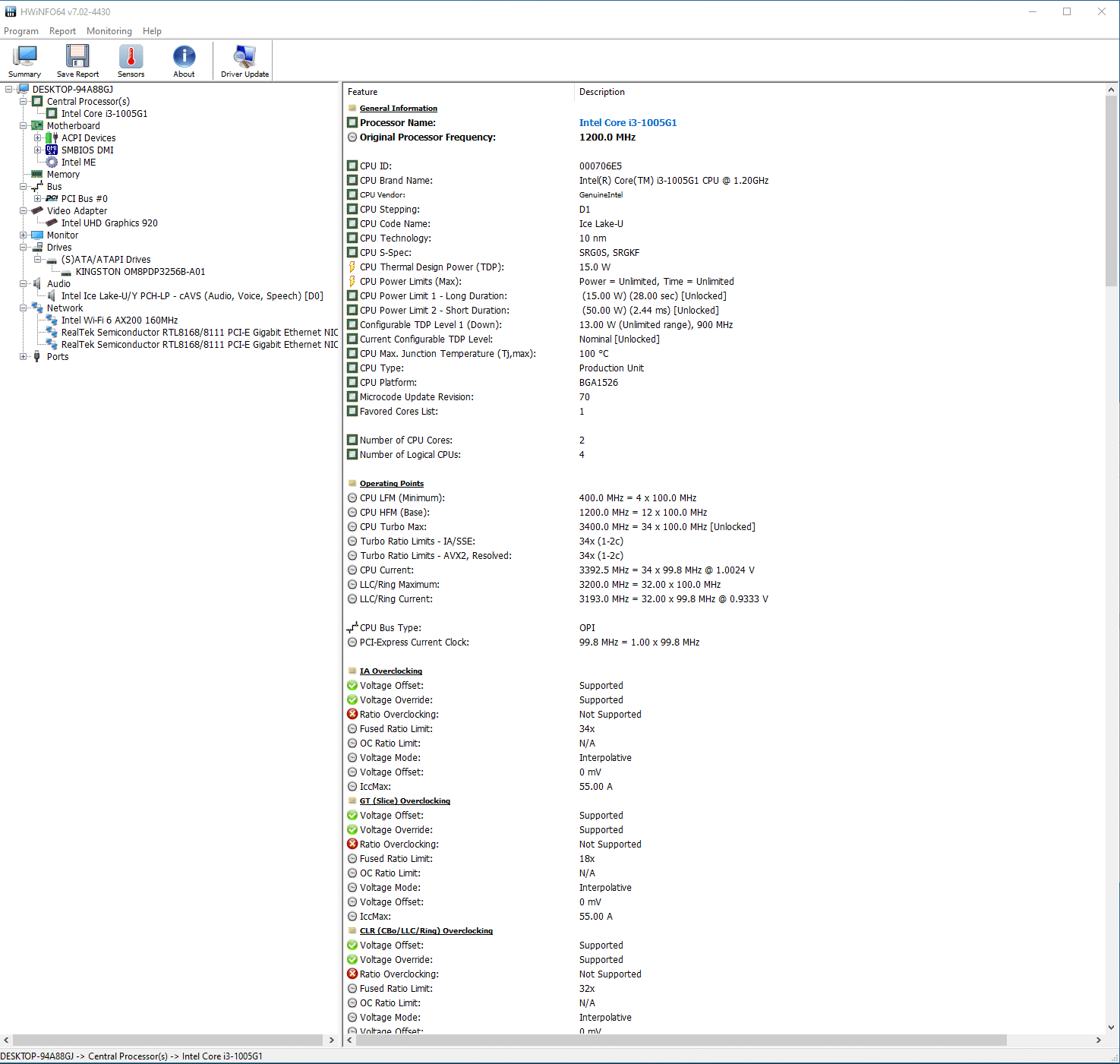Launch Driver Update tool
1120x1064 pixels.
point(245,61)
